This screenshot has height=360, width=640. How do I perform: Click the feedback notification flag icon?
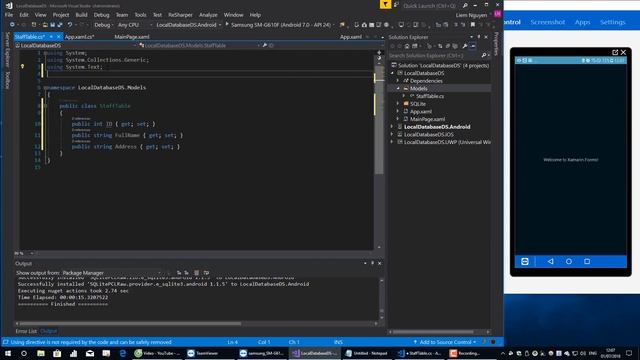click(x=385, y=4)
